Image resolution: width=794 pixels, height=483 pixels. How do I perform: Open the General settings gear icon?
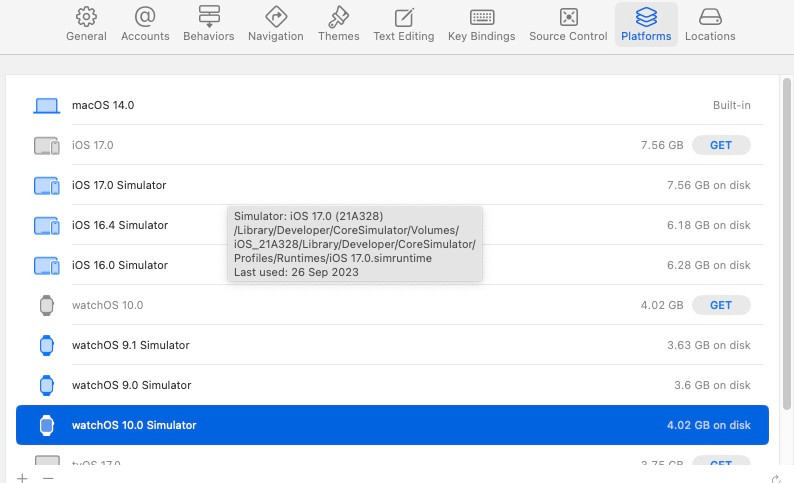pos(86,17)
